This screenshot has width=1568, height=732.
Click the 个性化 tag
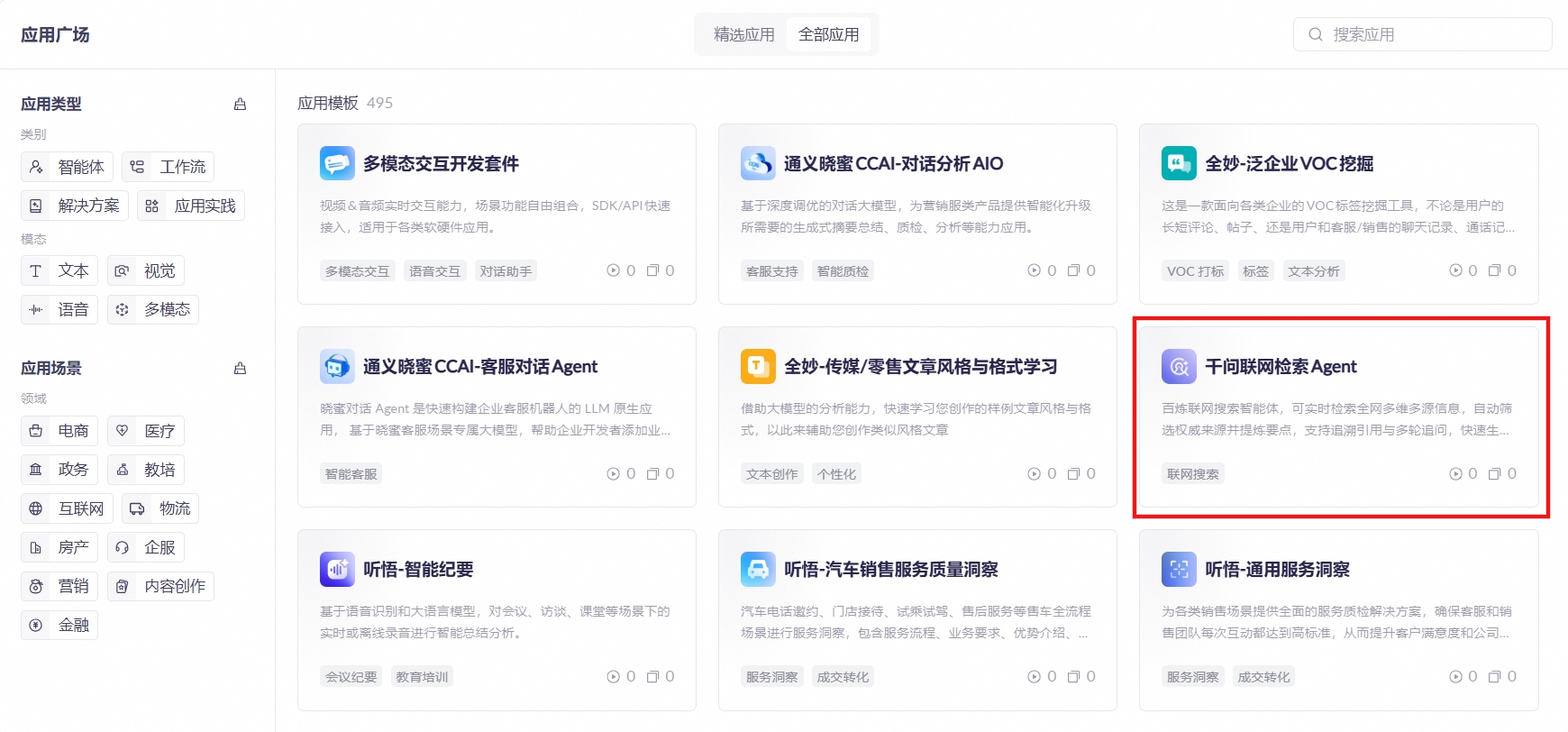(836, 473)
